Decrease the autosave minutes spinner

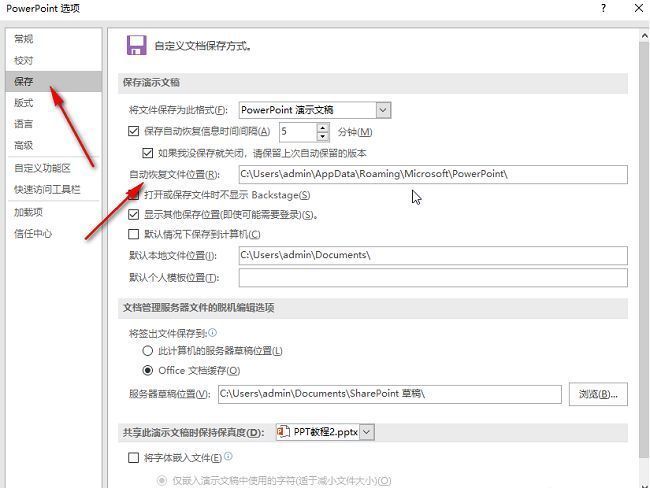(323, 136)
